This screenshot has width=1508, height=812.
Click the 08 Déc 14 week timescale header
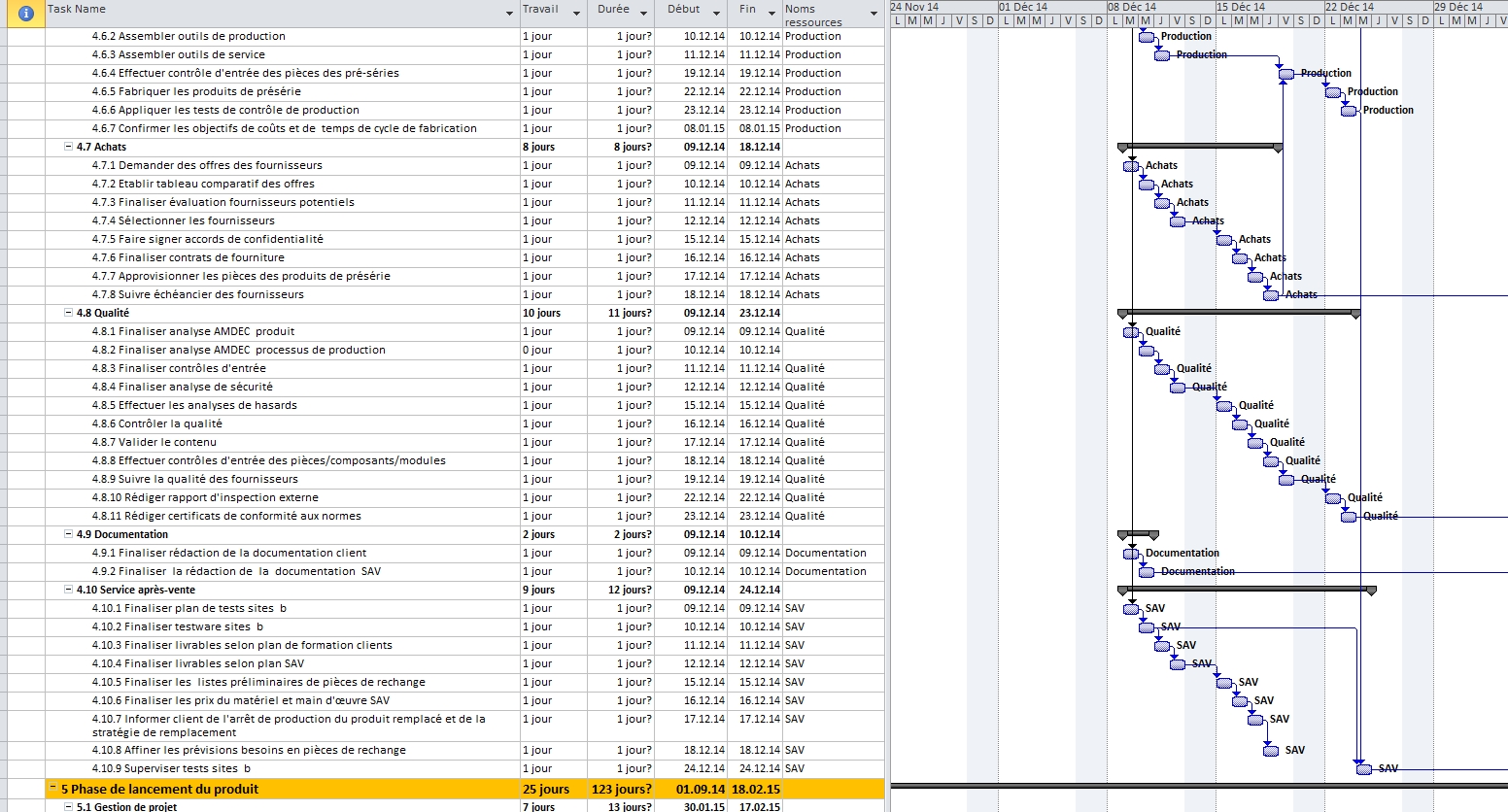click(1132, 7)
